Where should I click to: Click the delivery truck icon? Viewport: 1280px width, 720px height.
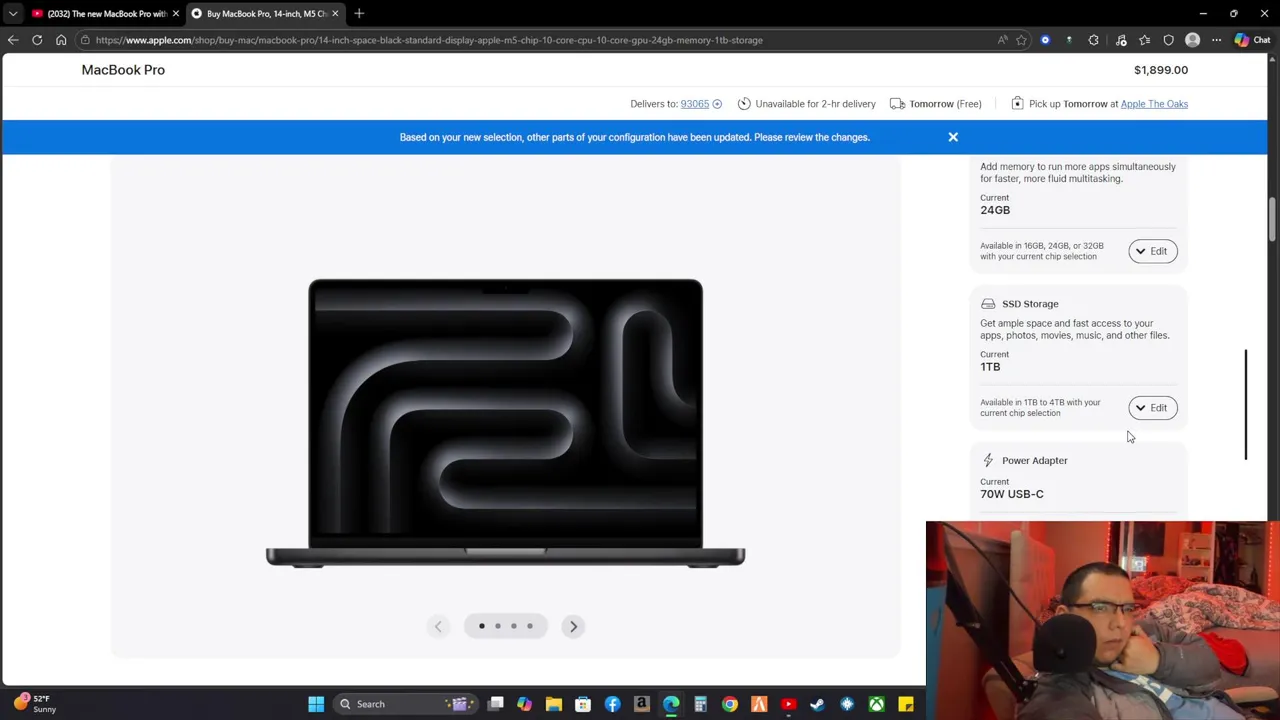[x=897, y=104]
